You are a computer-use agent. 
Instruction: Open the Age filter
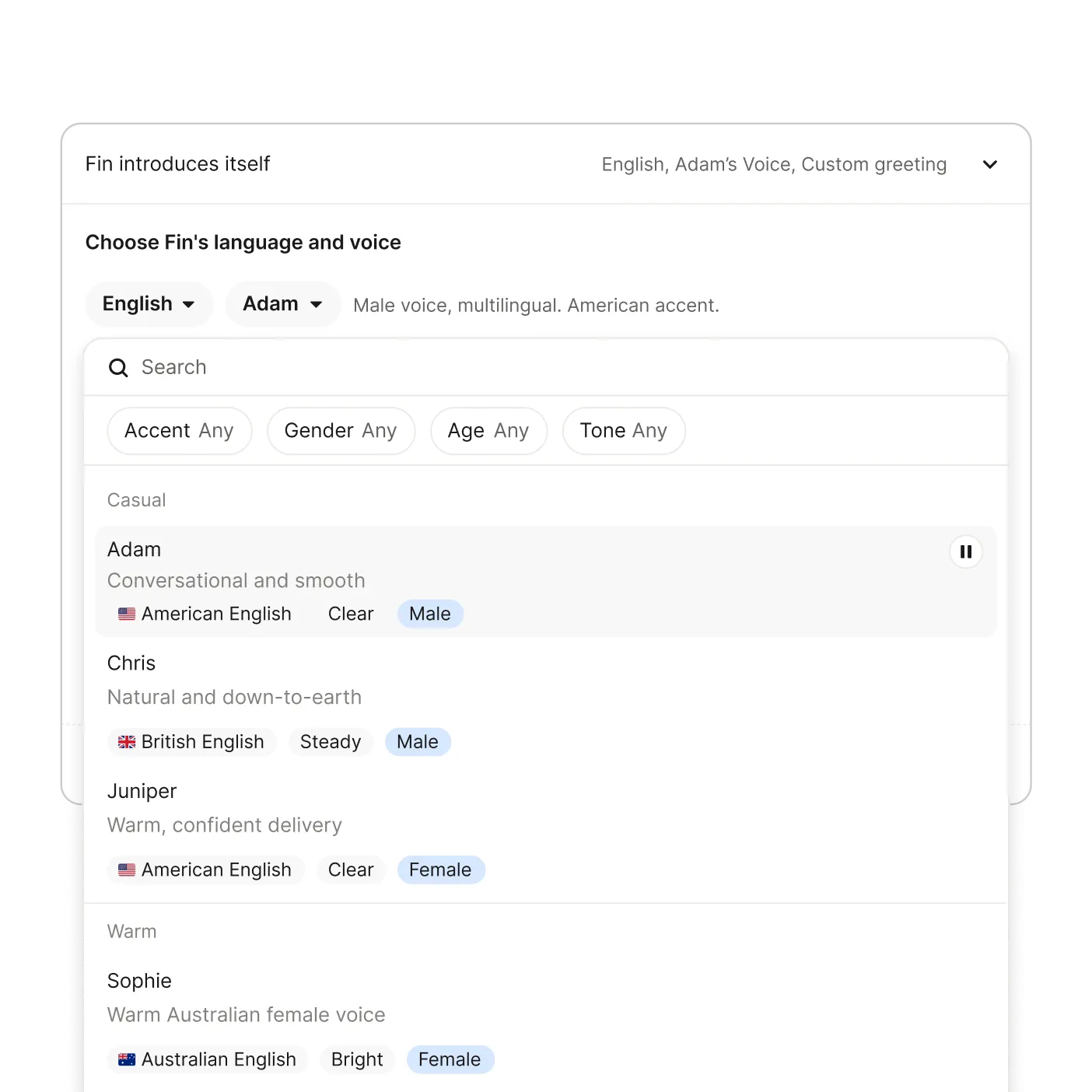pos(488,430)
